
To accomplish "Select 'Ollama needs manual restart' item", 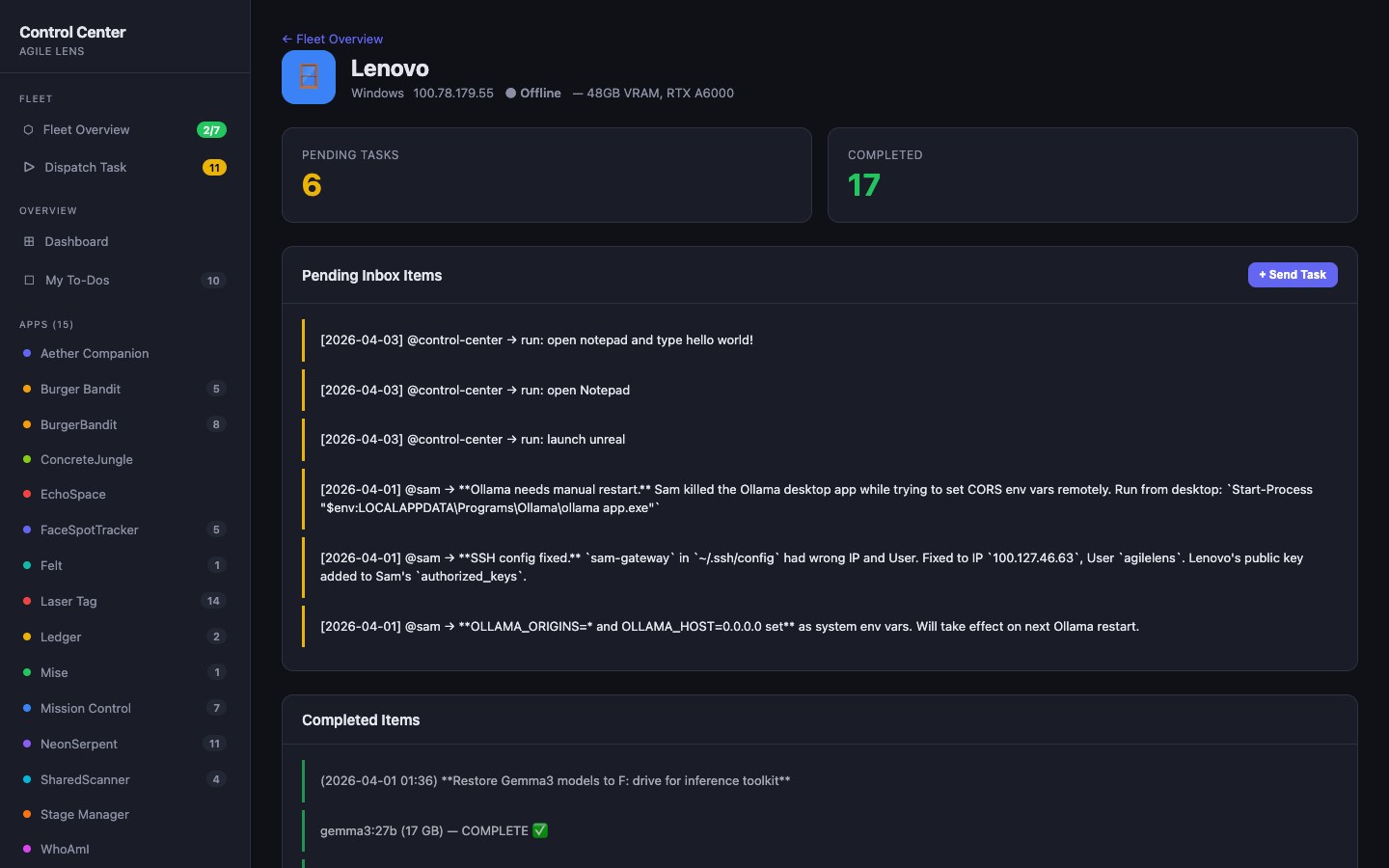I will click(x=820, y=499).
